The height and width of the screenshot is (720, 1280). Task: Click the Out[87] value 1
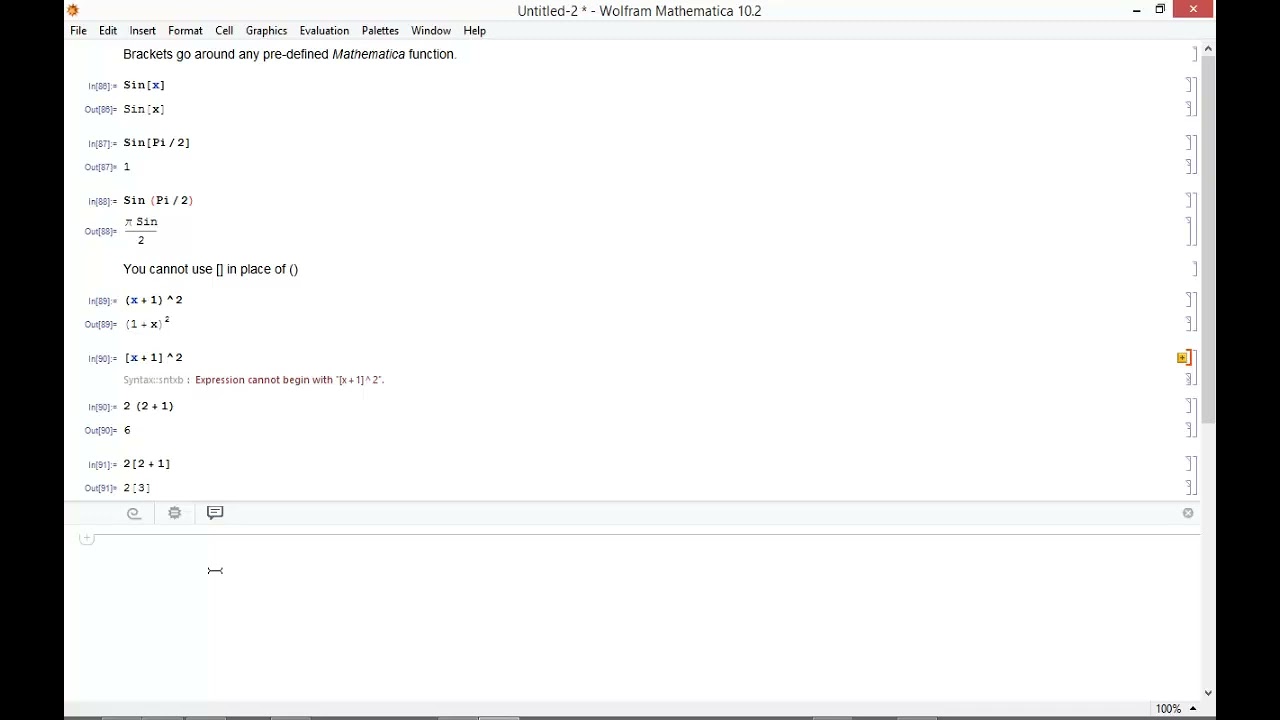click(127, 167)
